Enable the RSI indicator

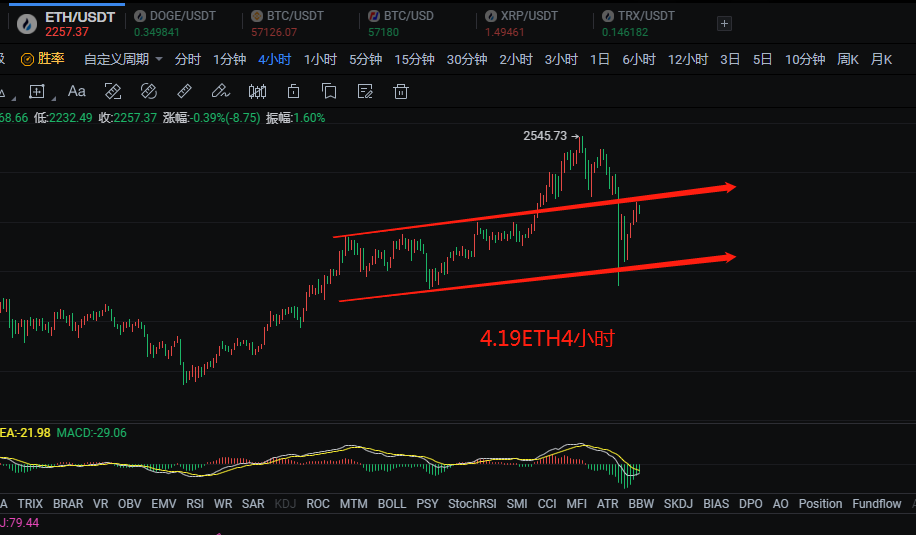[x=195, y=503]
